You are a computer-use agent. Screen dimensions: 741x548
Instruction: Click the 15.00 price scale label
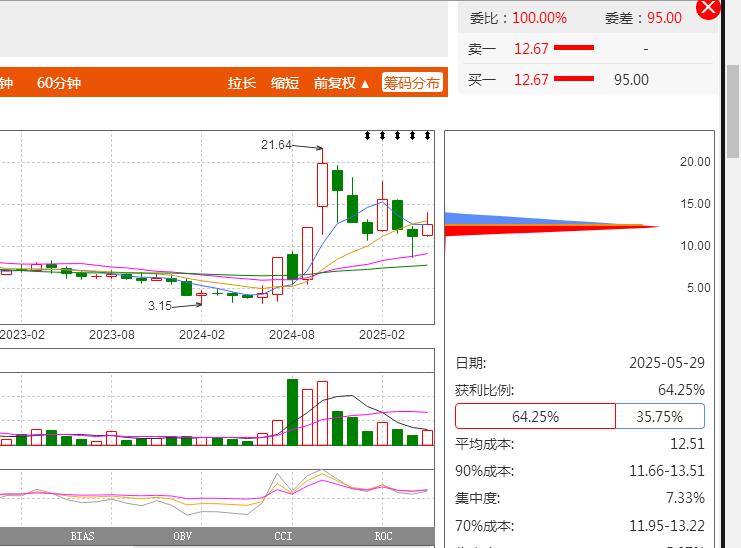695,204
